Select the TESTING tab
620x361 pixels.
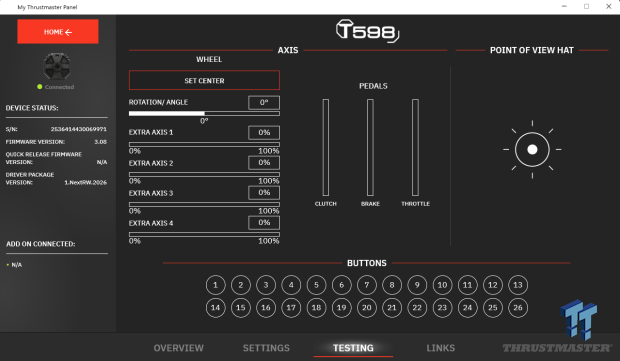point(353,348)
